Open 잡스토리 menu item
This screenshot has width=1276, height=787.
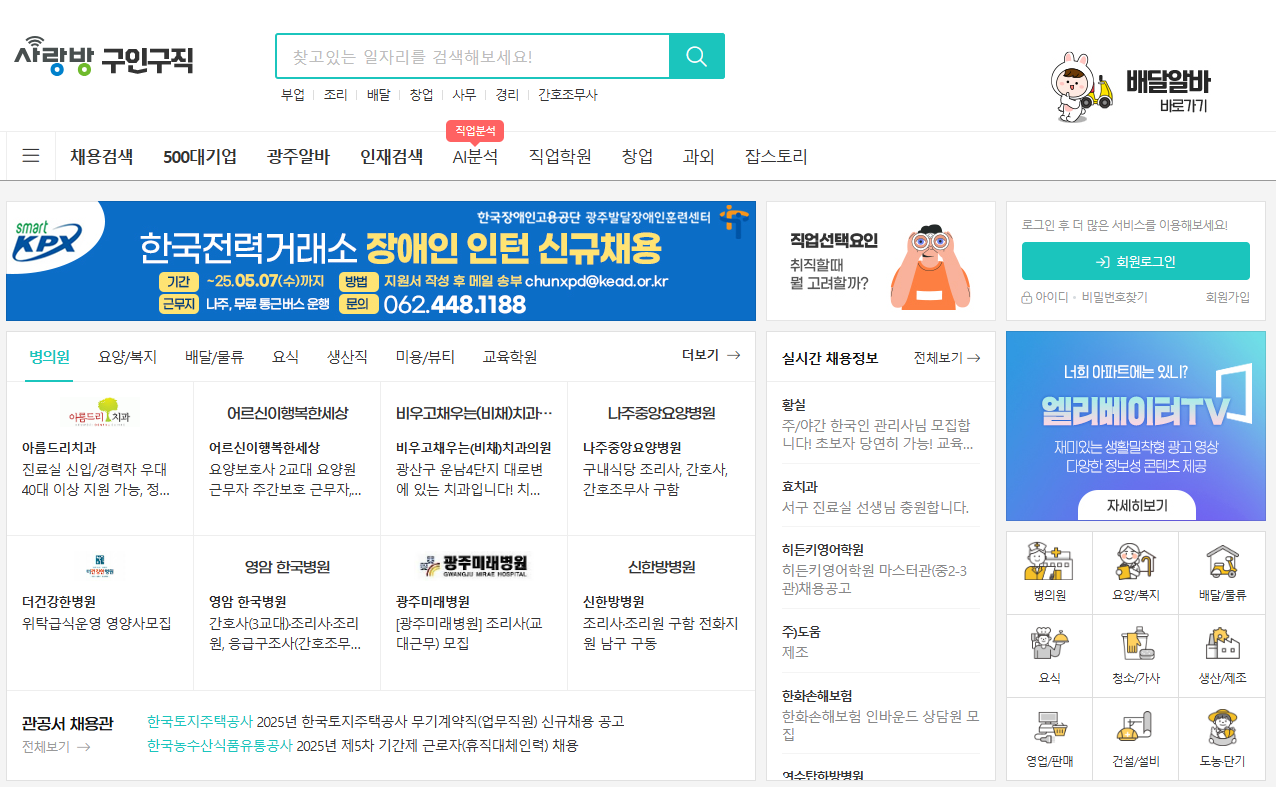[776, 156]
